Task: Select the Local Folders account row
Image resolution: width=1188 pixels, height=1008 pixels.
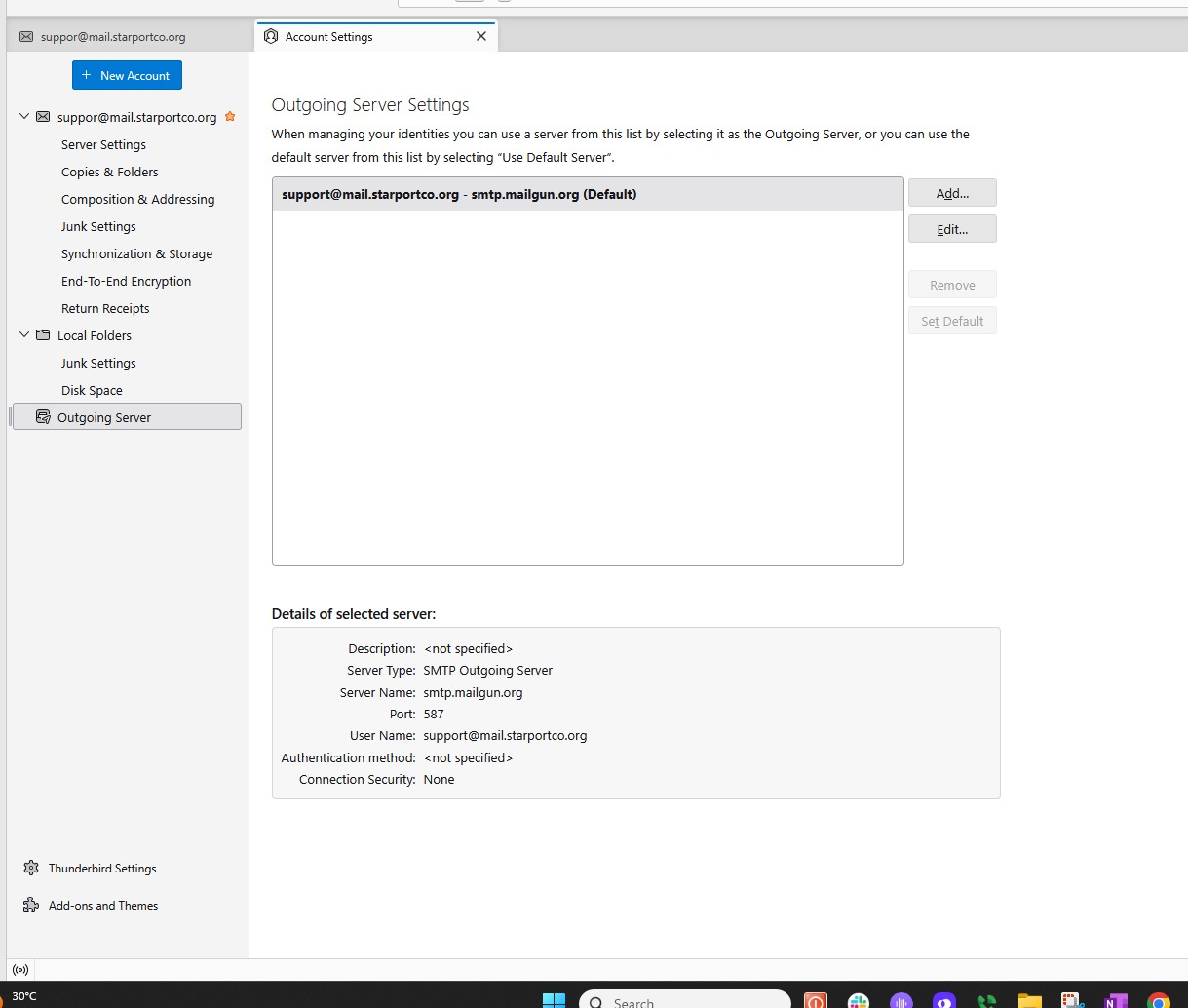Action: 127,335
